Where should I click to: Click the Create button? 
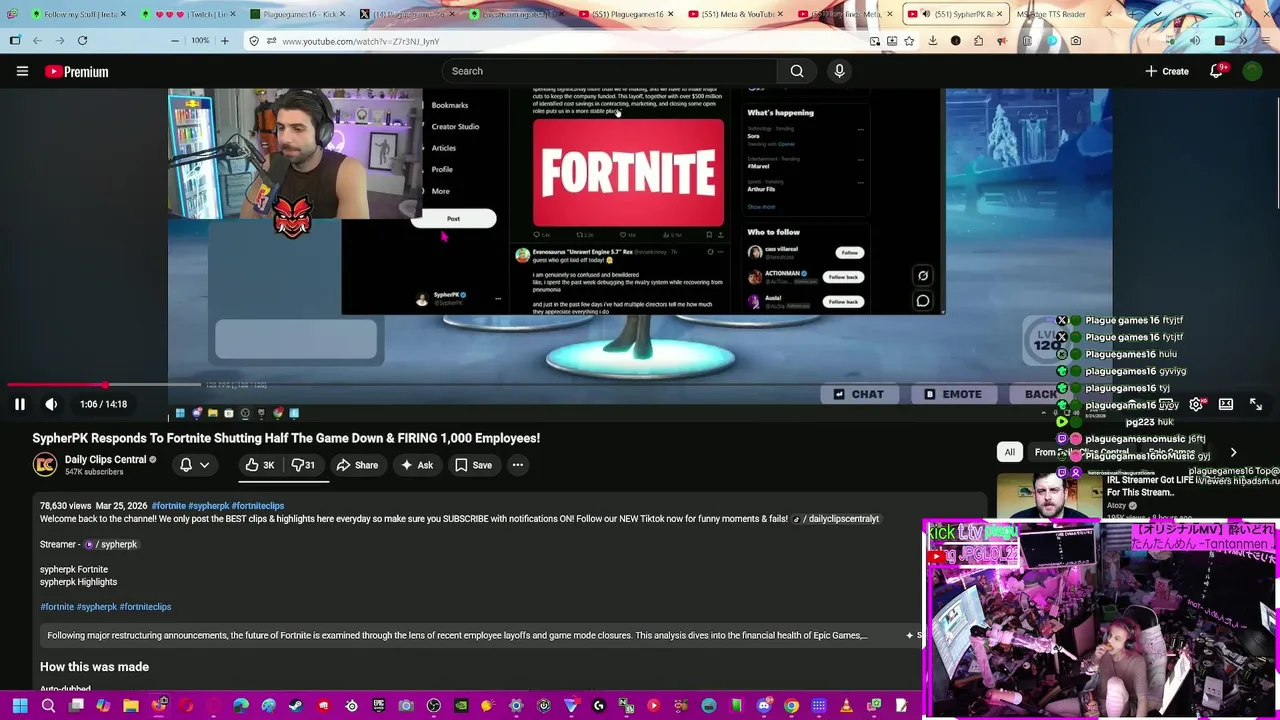[x=1167, y=71]
